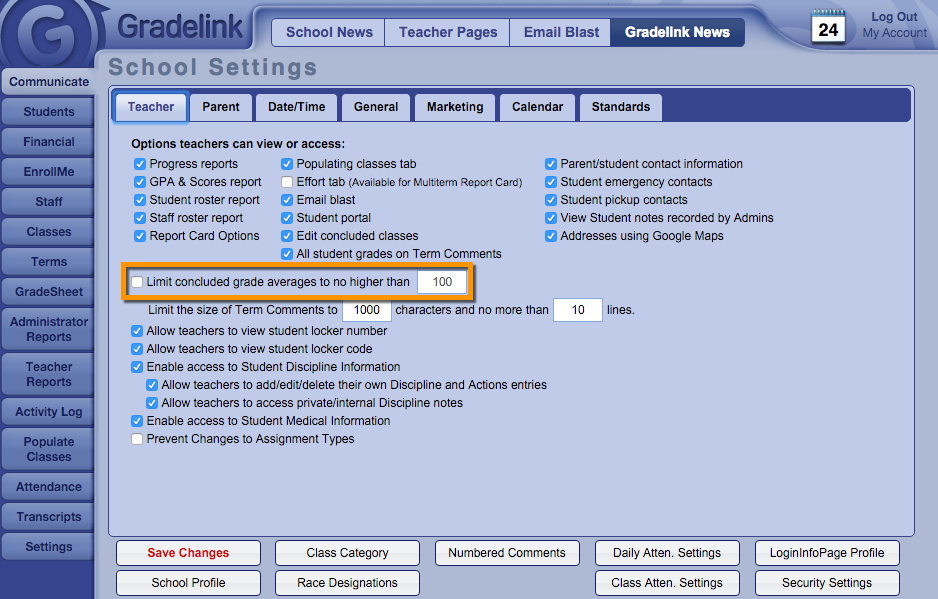Screen dimensions: 938x599
Task: Click the Term Comments character limit field
Action: pos(366,310)
